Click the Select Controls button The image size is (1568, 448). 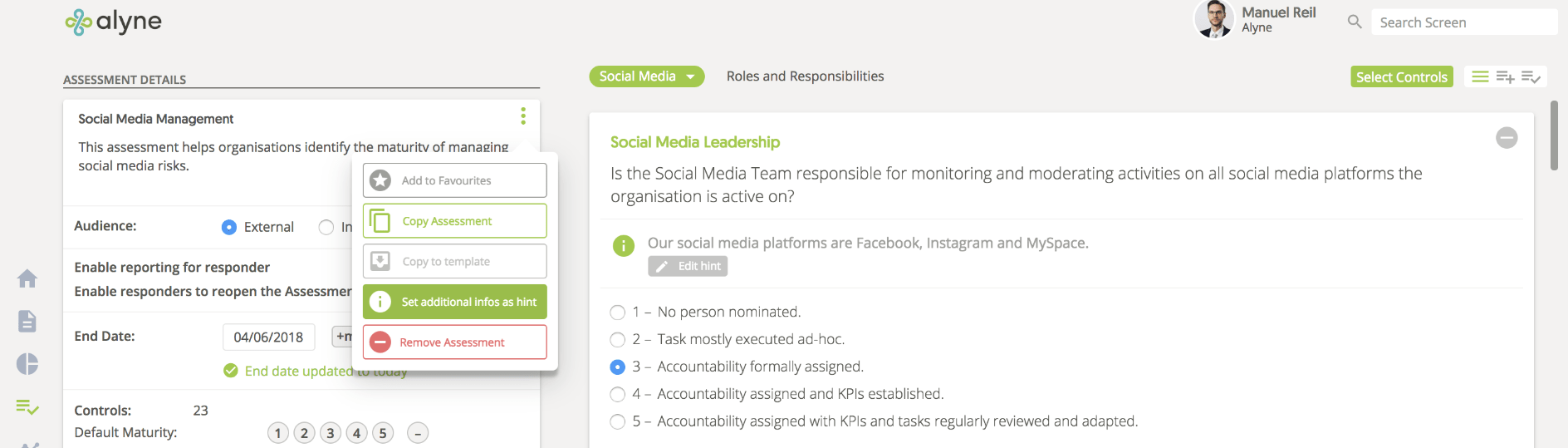tap(1402, 76)
